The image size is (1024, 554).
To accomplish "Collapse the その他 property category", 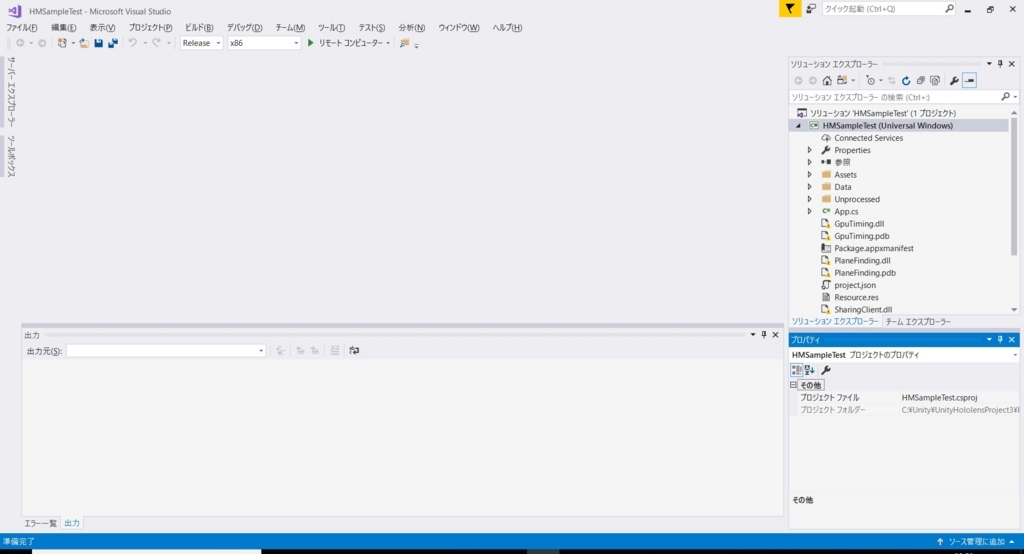I will [x=793, y=385].
